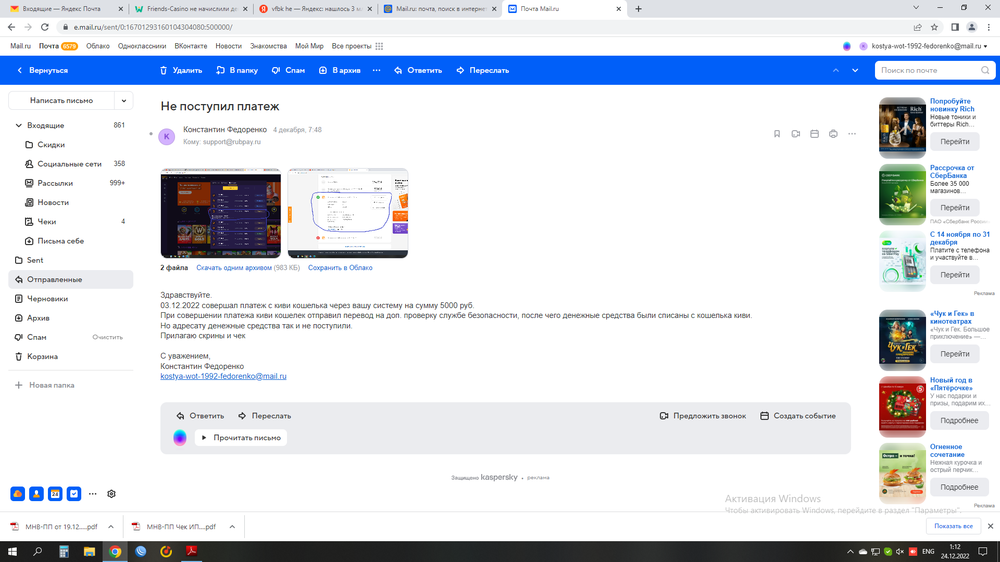1000x562 pixels.
Task: Expand the dropdown next to Написать письмо
Action: (x=124, y=101)
